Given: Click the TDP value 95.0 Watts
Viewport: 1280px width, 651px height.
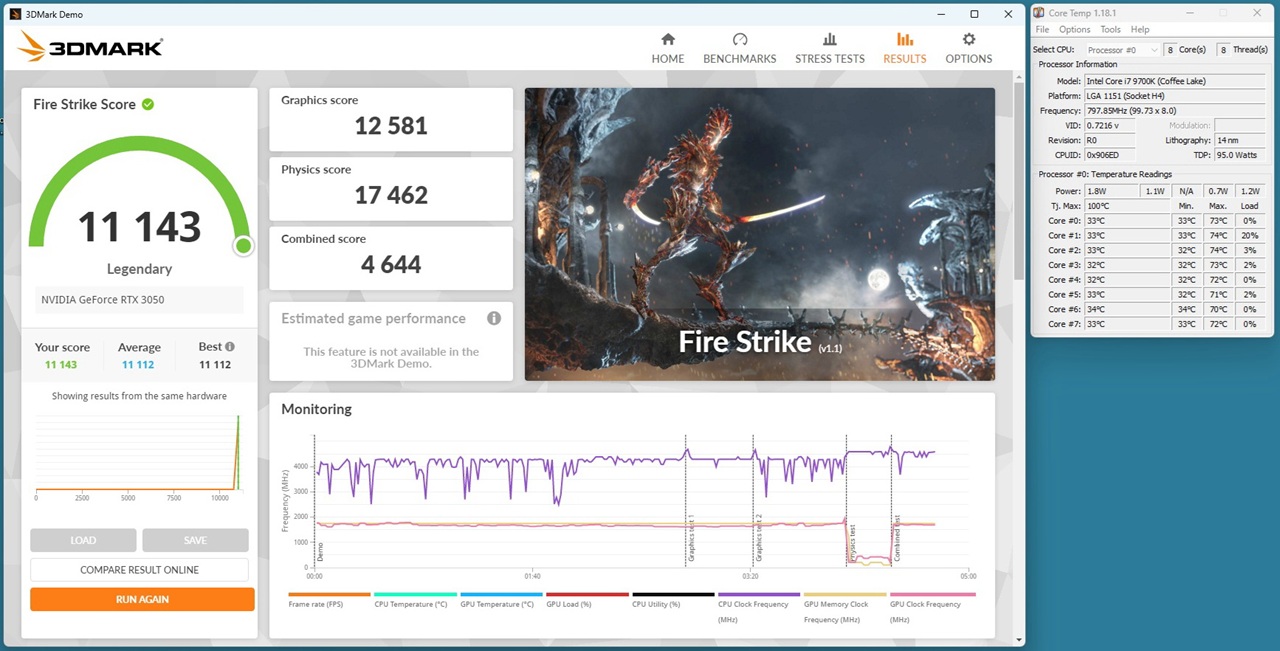Looking at the screenshot, I should 1241,155.
